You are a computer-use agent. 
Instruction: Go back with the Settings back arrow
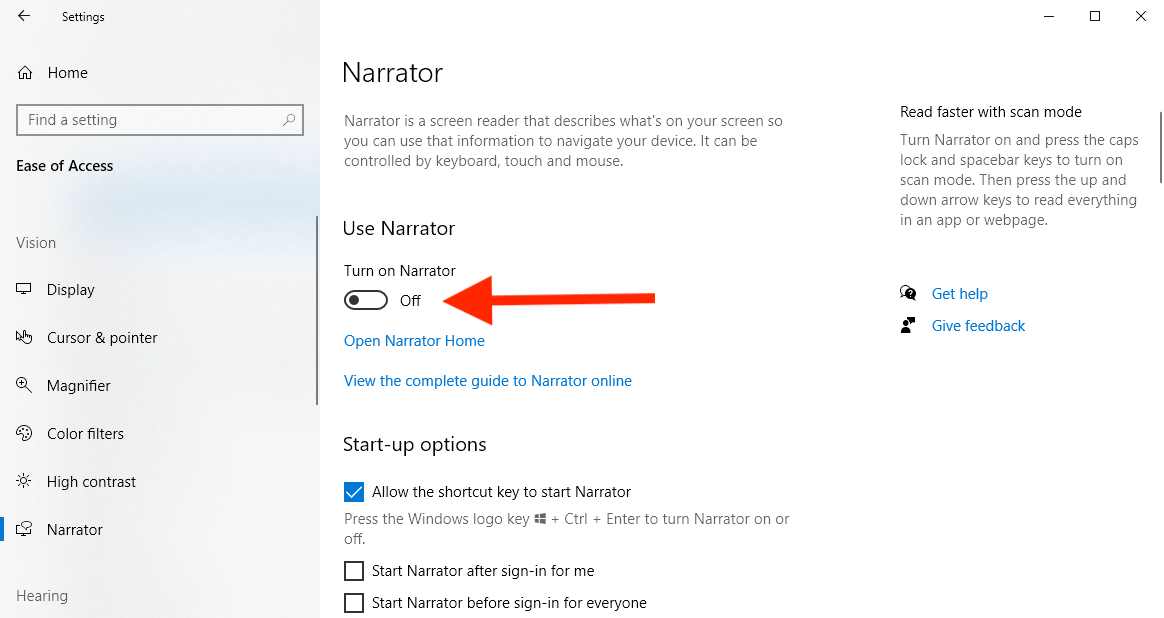[24, 16]
